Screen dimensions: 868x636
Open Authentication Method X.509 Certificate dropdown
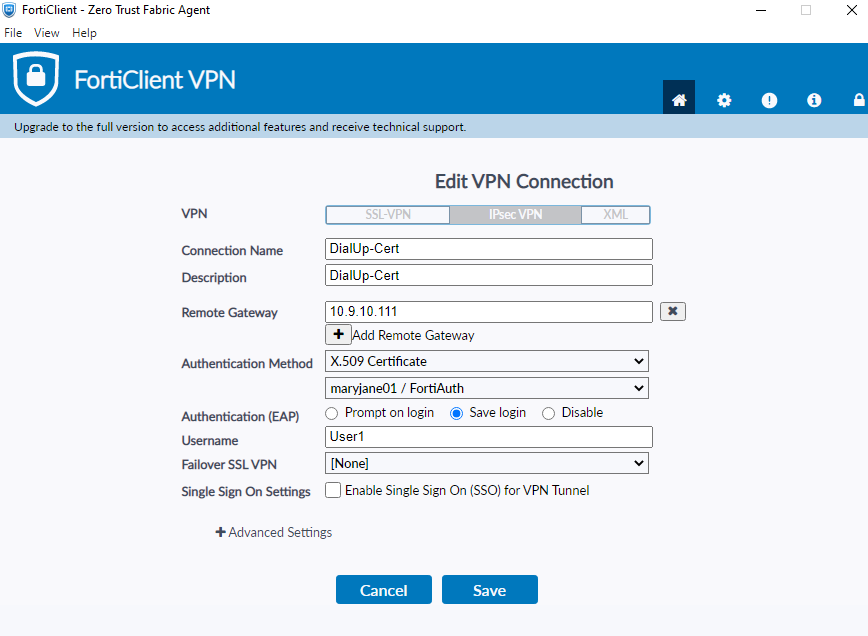[487, 361]
